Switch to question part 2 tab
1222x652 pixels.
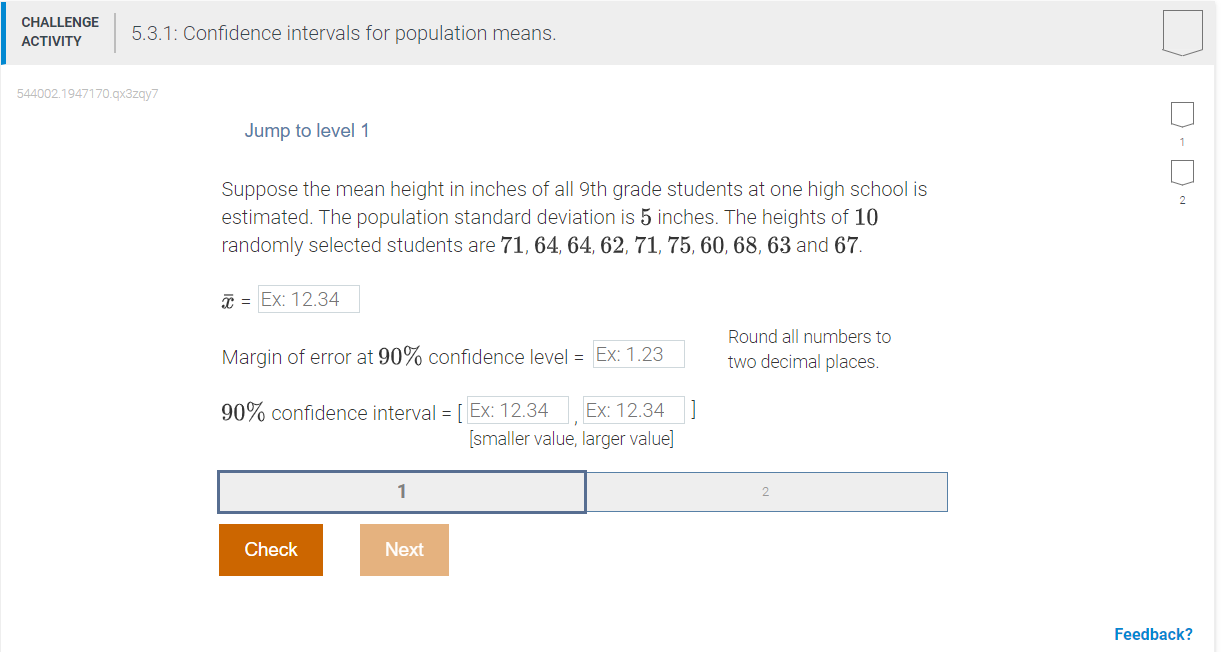pyautogui.click(x=766, y=491)
